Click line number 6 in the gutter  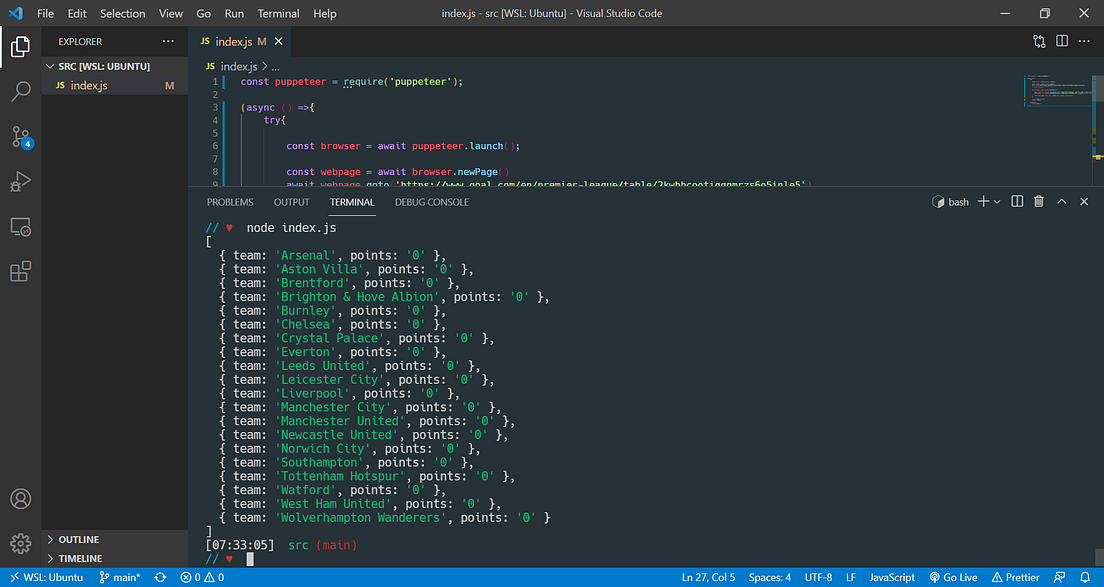point(215,146)
